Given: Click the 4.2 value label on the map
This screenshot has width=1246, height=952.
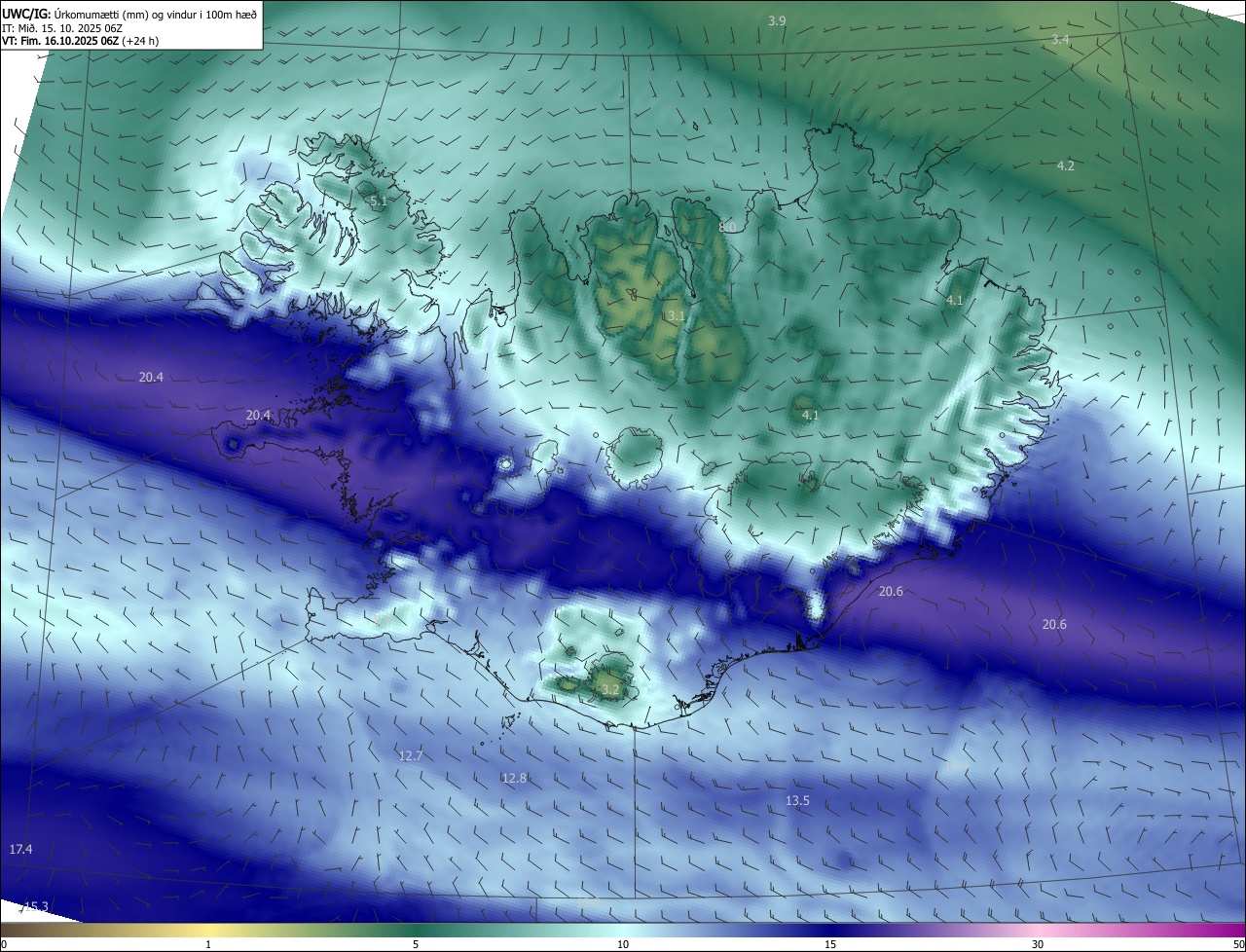Looking at the screenshot, I should [x=1066, y=165].
